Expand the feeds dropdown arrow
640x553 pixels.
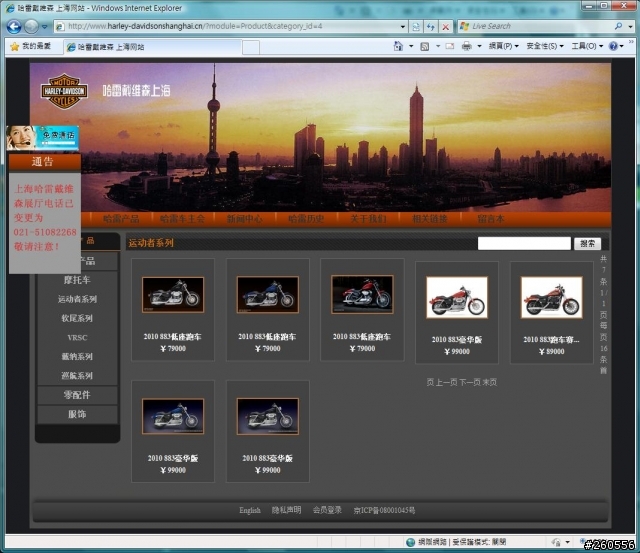click(438, 47)
